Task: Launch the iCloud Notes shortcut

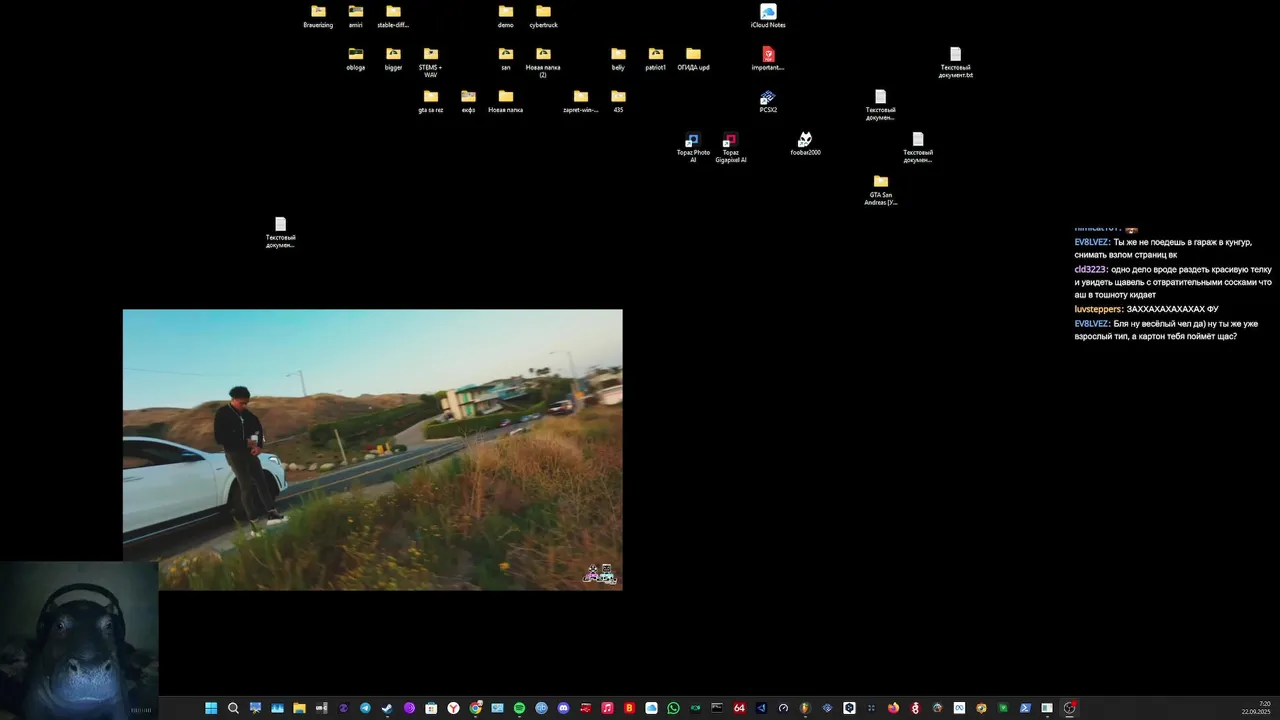Action: (768, 16)
